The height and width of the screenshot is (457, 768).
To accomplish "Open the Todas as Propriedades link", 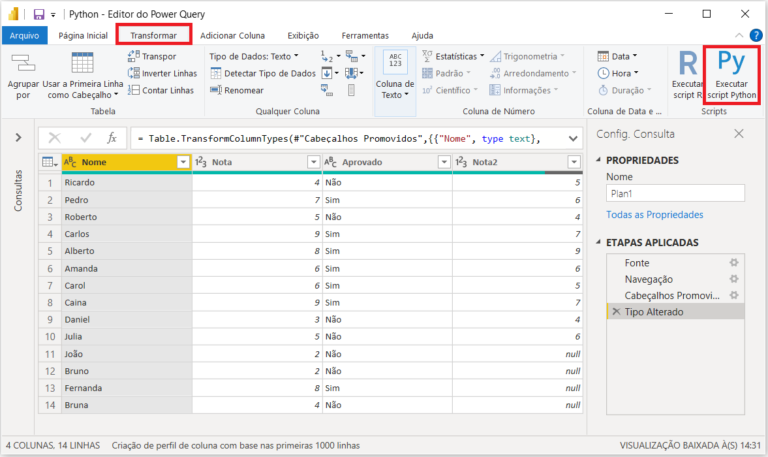I will [x=654, y=215].
